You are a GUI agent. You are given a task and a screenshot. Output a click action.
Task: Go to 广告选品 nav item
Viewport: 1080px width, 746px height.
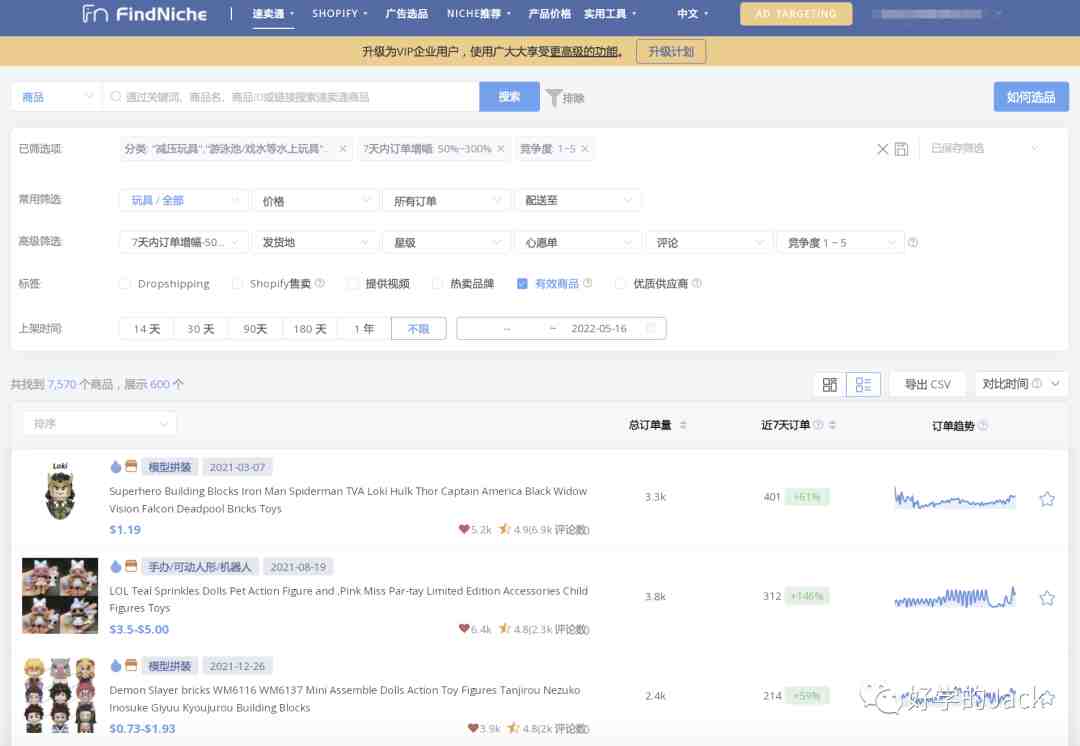406,14
